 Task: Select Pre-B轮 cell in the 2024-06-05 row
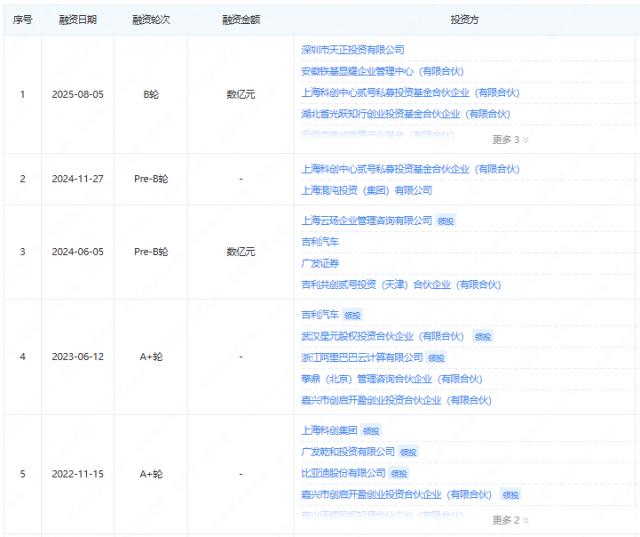click(x=151, y=252)
